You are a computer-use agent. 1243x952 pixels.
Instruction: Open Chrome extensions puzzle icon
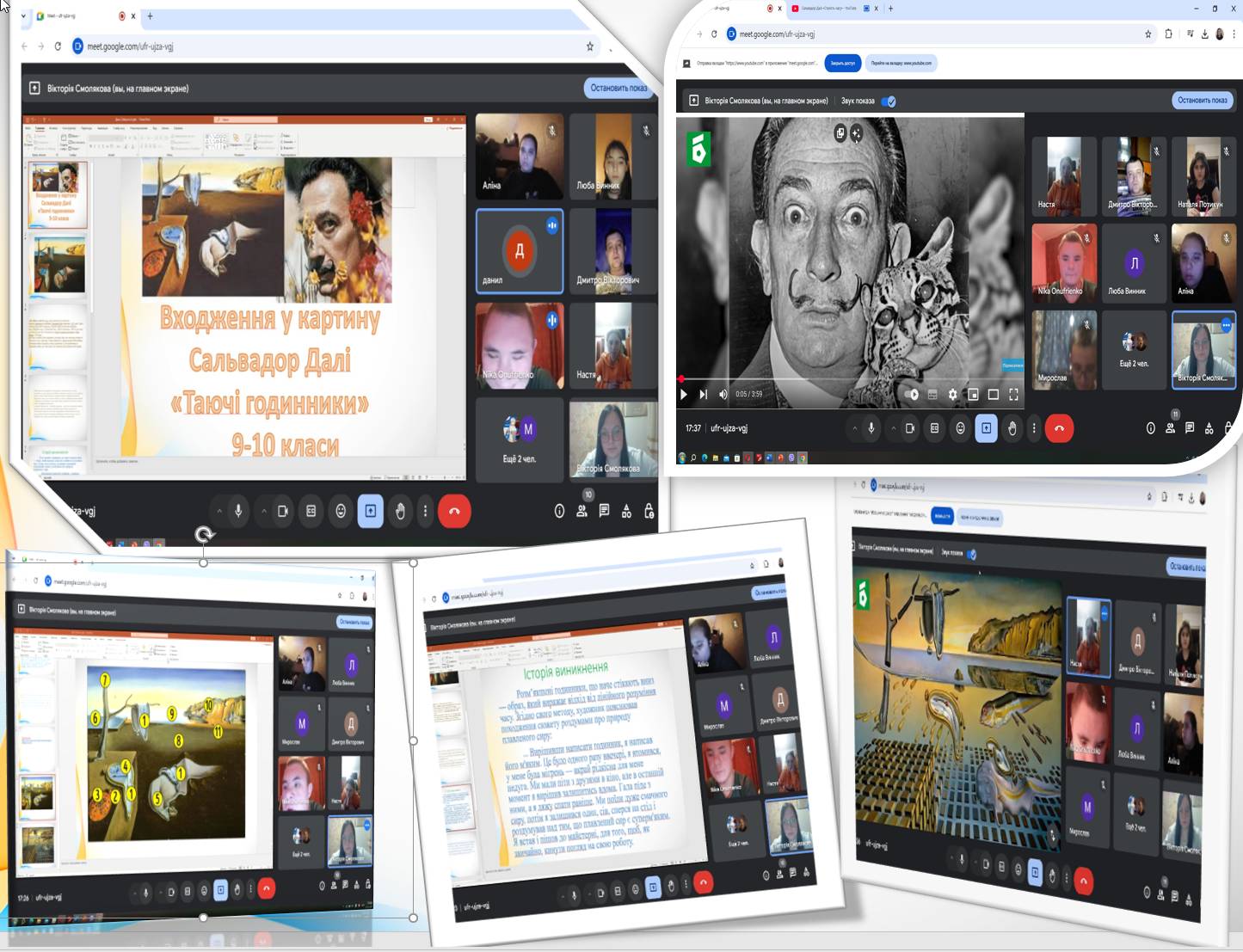[x=1168, y=34]
